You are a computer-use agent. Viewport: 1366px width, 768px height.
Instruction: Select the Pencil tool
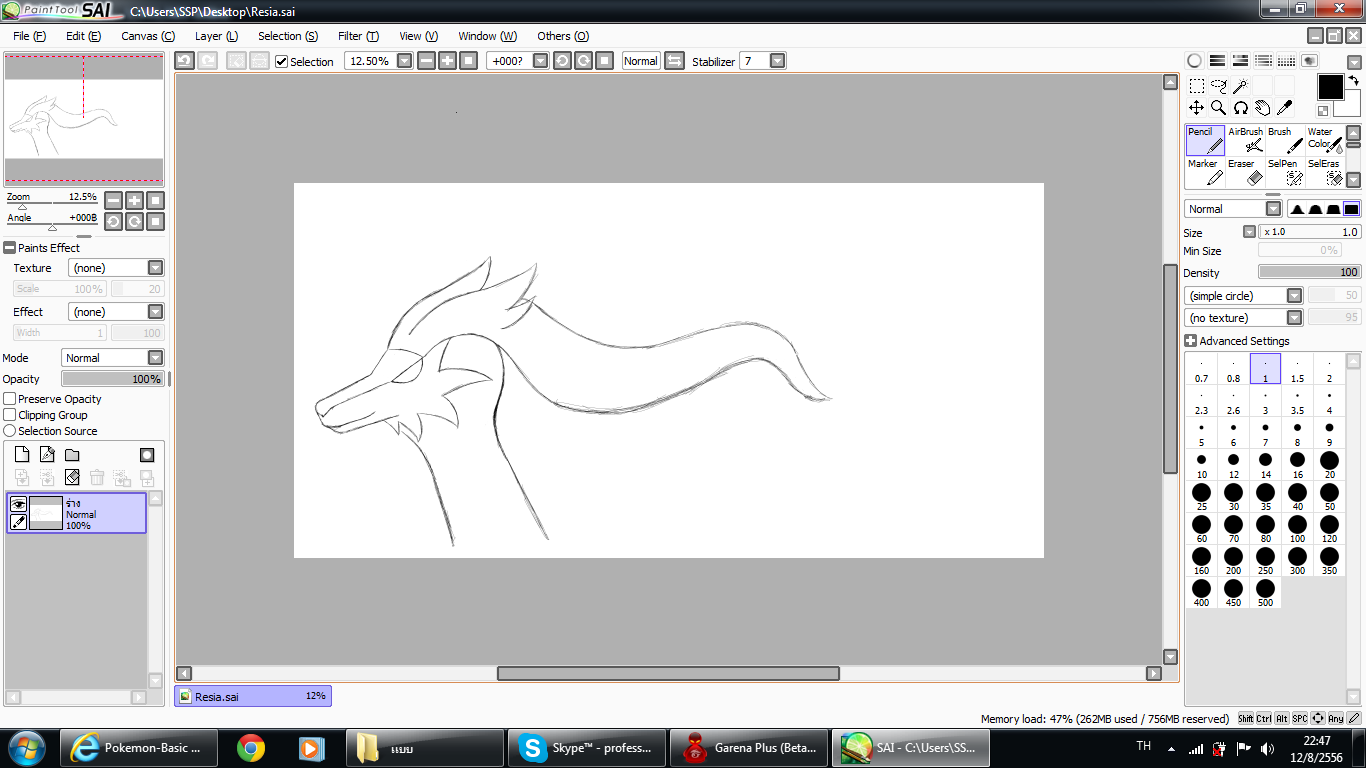(x=1205, y=140)
